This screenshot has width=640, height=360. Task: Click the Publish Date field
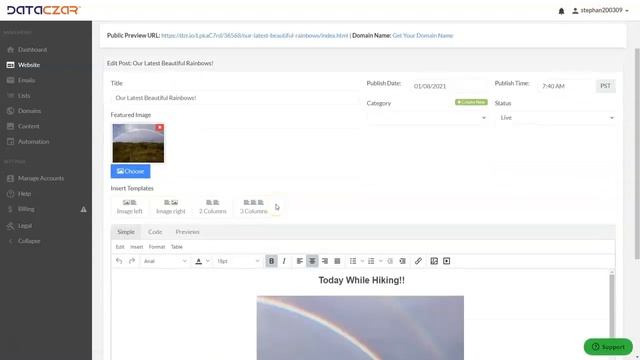(448, 86)
